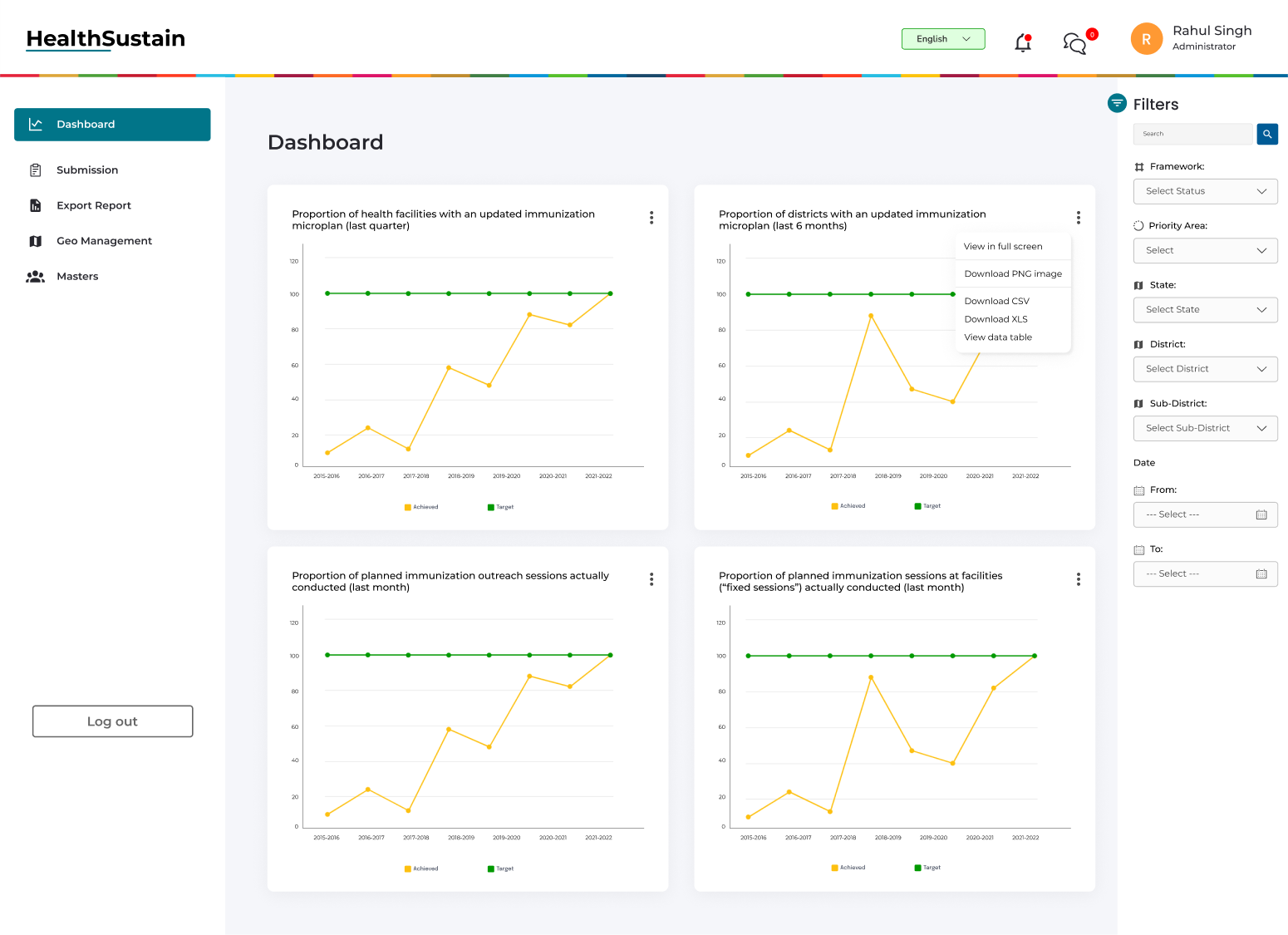Open Geo Management in the sidebar
1288x935 pixels.
click(x=104, y=241)
